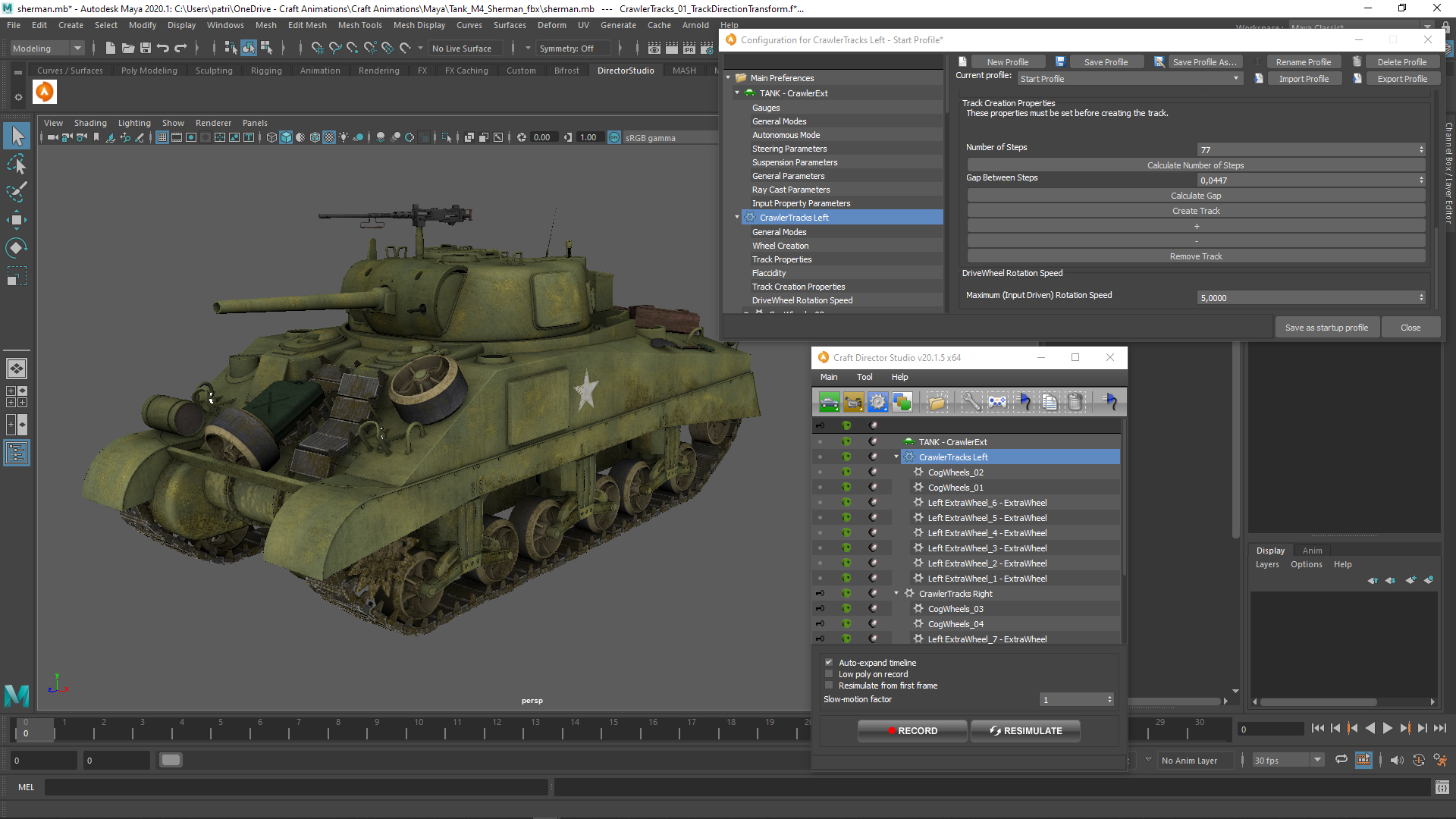Click the game controller input icon
The image size is (1456, 819).
997,402
